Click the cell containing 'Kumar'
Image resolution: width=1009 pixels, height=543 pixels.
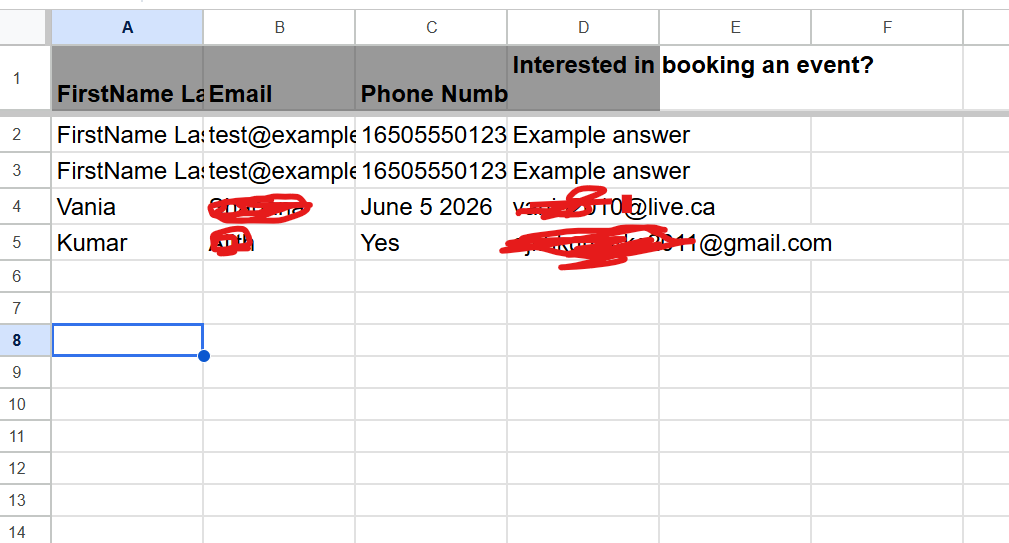(127, 243)
